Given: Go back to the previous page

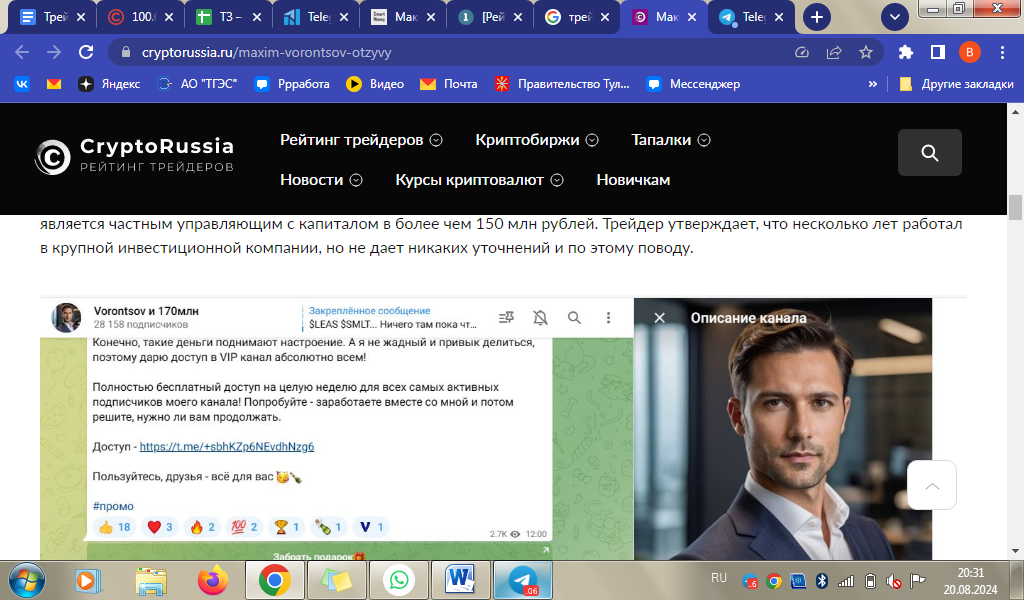Looking at the screenshot, I should pyautogui.click(x=22, y=52).
